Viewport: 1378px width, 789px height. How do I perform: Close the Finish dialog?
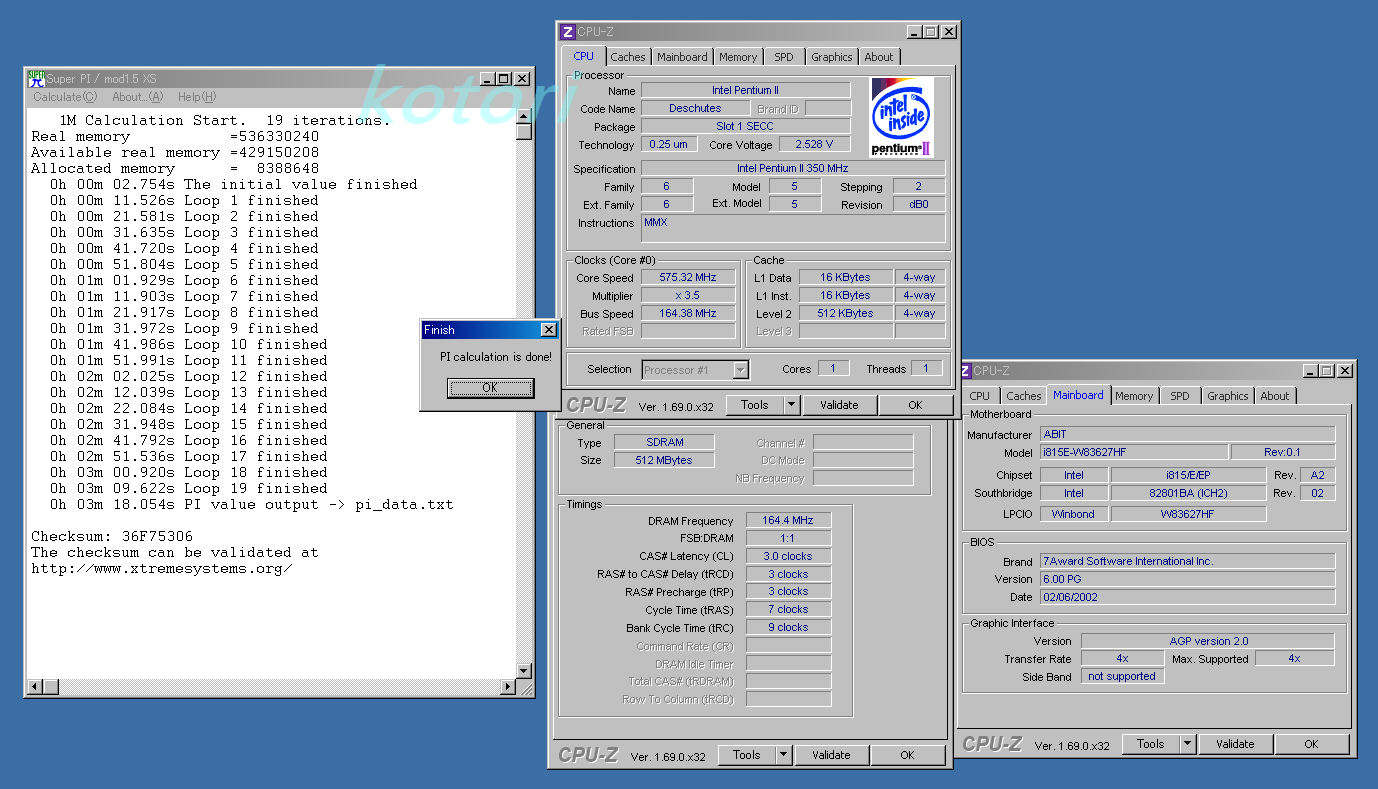click(548, 330)
